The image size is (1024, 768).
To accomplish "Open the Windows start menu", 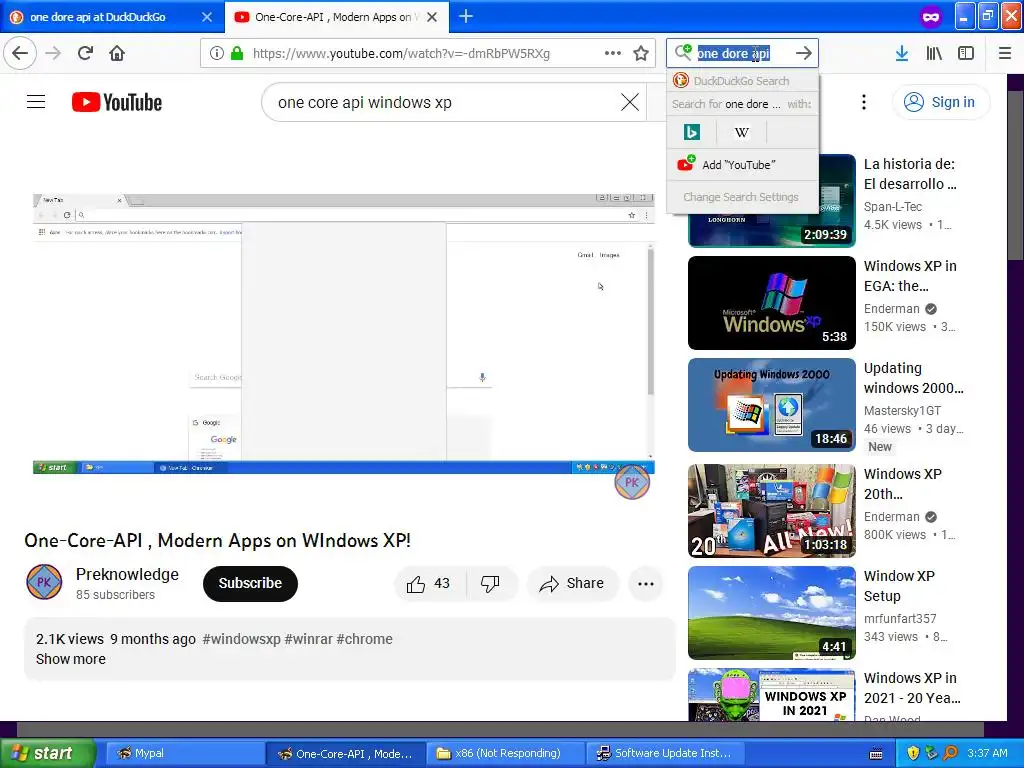I will 47,753.
